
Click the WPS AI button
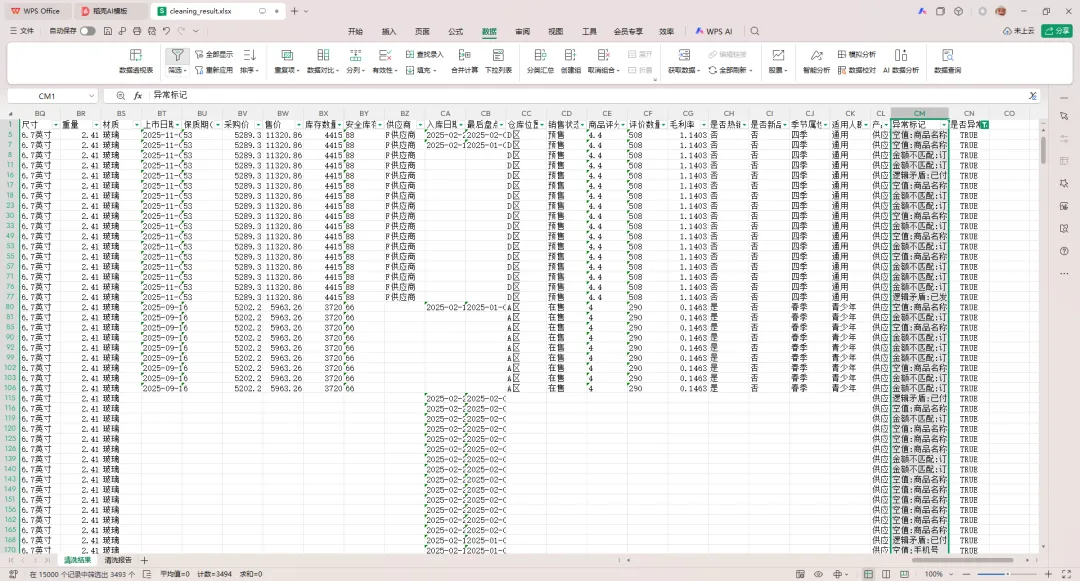[714, 31]
